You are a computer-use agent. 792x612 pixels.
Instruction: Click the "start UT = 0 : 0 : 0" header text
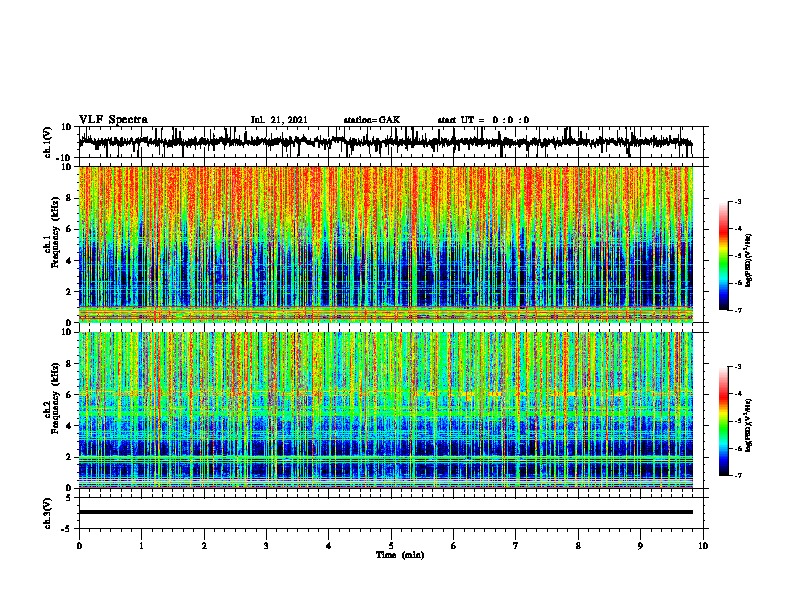coord(483,120)
